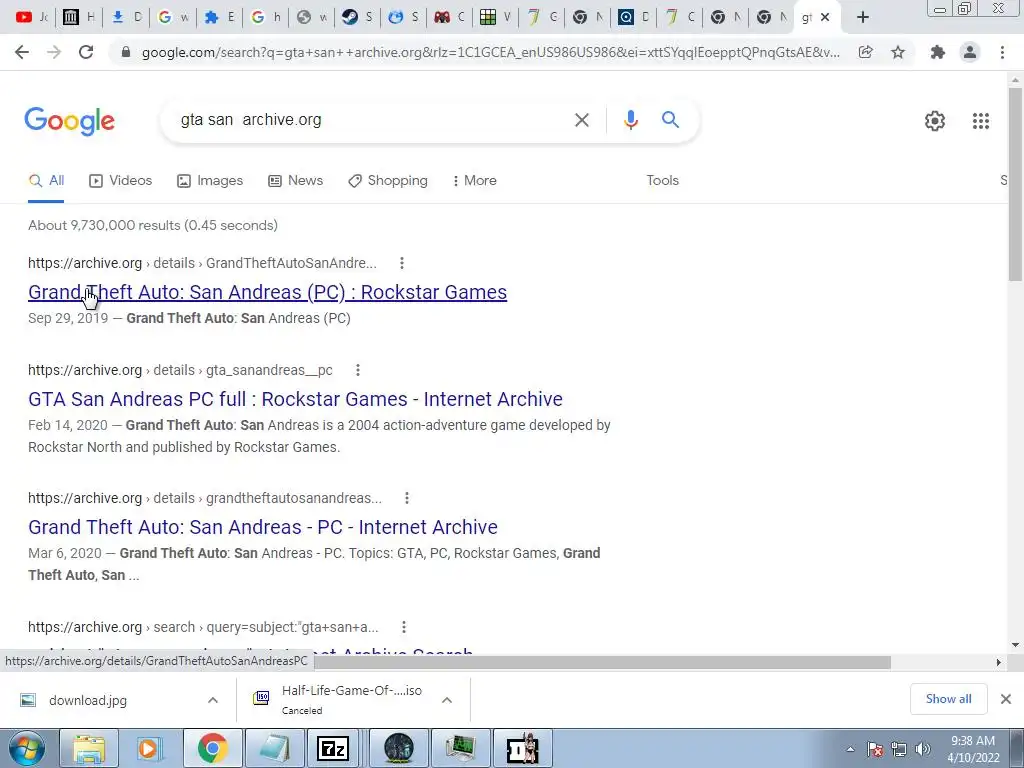
Task: Open network tray icon
Action: (899, 749)
